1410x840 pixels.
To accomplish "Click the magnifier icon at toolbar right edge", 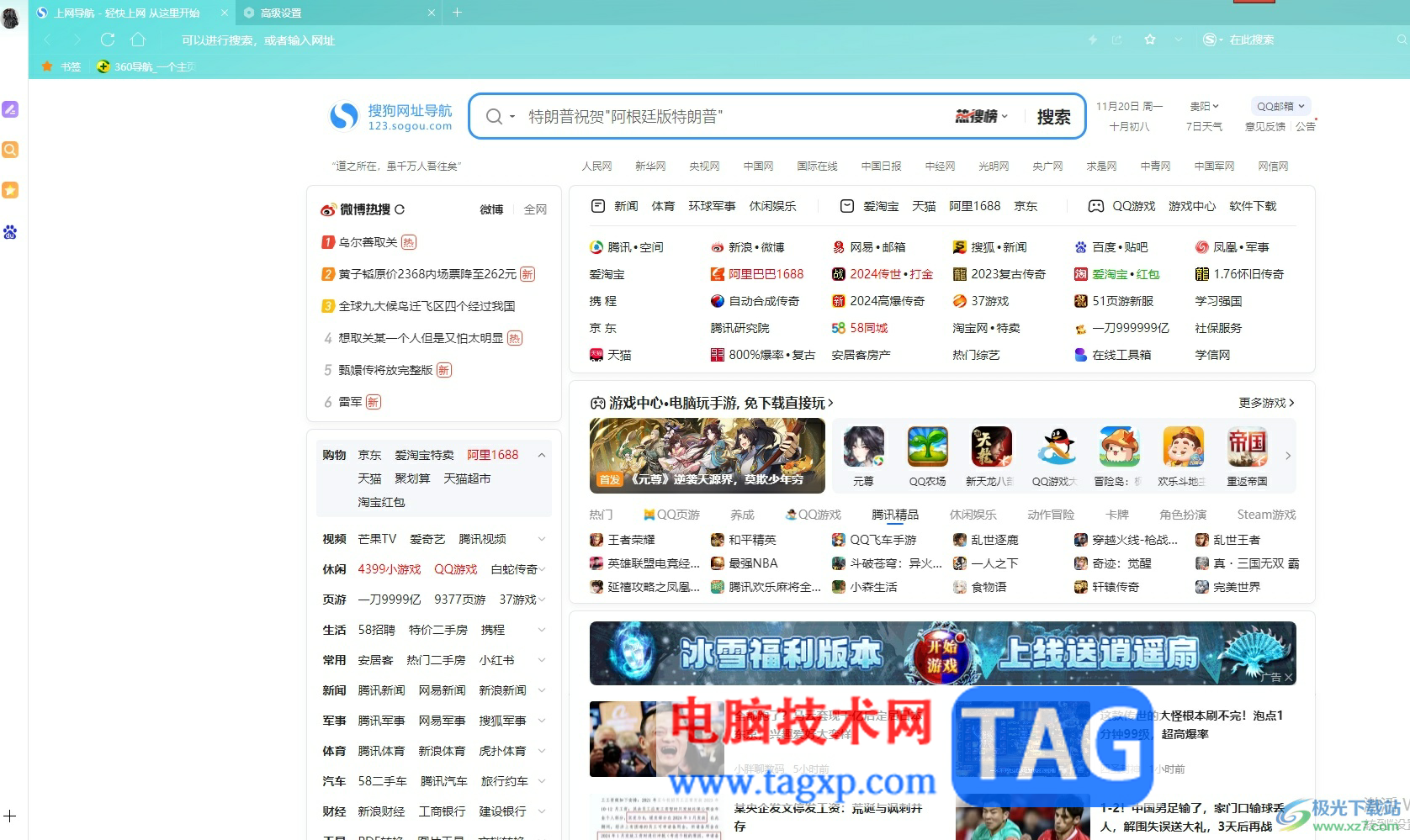I will coord(1402,40).
